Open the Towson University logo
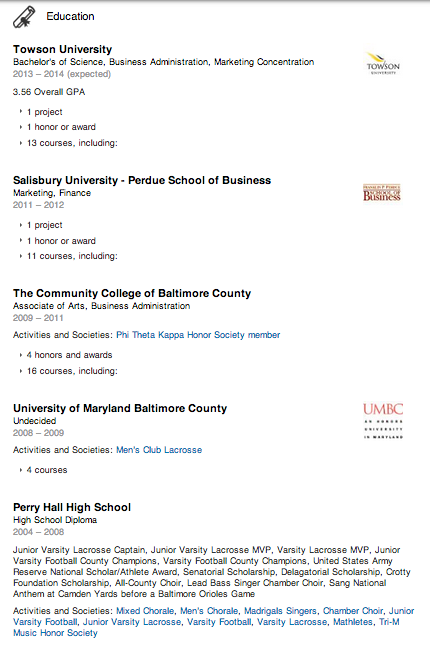This screenshot has width=430, height=648. 383,64
